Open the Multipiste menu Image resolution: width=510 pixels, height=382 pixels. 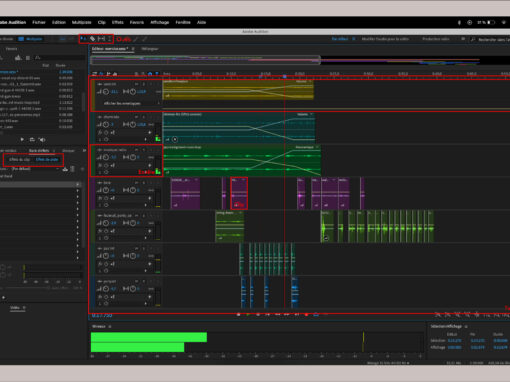(82, 22)
